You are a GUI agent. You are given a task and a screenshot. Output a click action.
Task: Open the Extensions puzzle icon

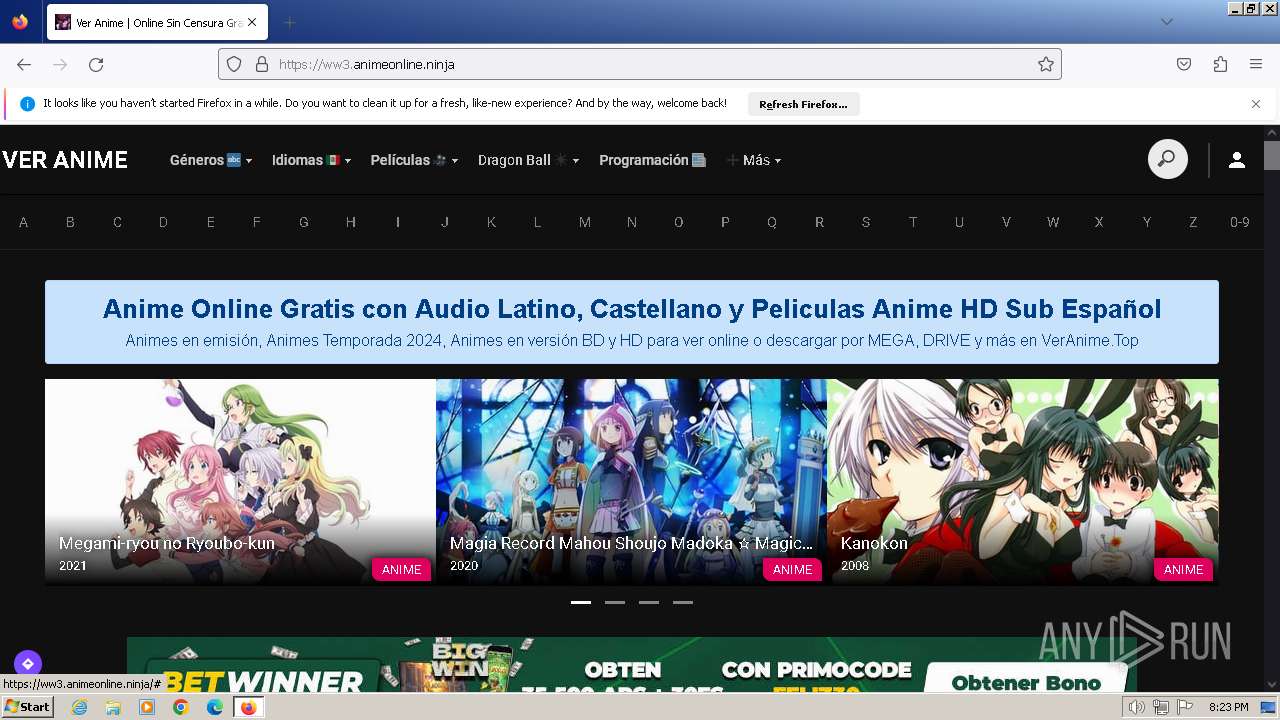pos(1220,64)
